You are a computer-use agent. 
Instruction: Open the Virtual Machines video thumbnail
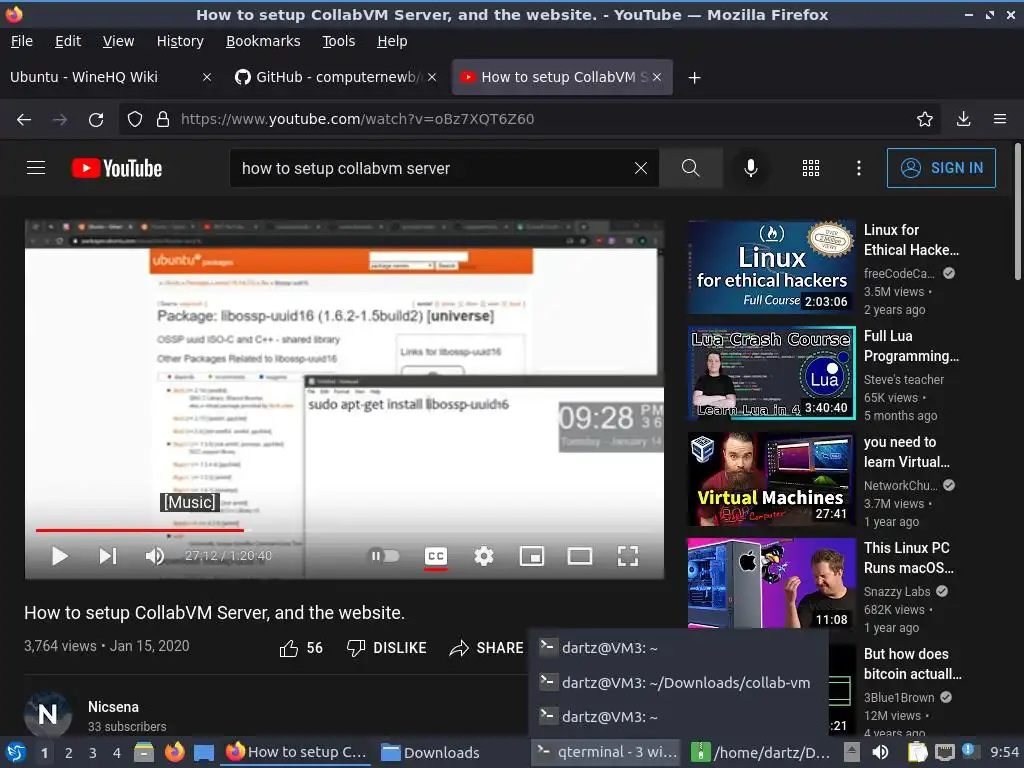click(771, 479)
